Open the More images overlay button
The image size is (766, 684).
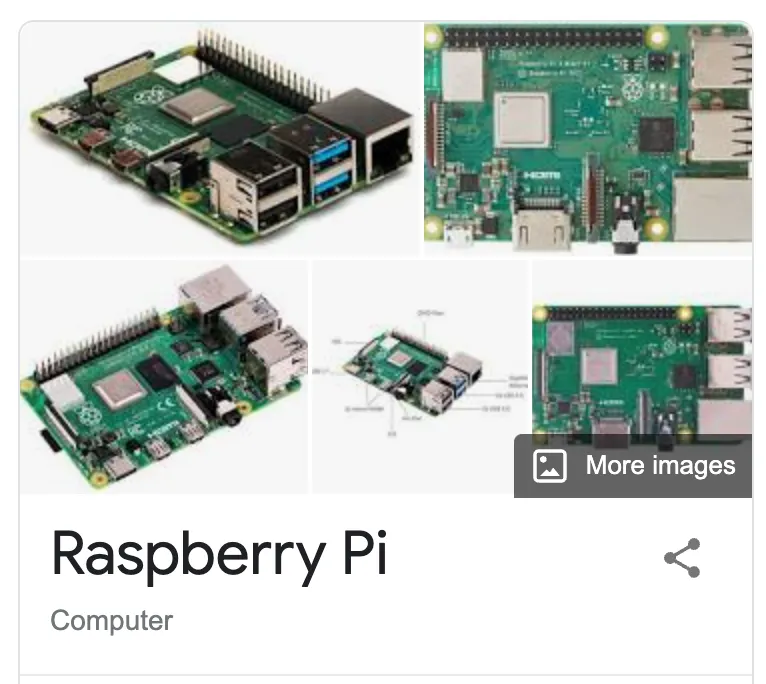pos(633,466)
